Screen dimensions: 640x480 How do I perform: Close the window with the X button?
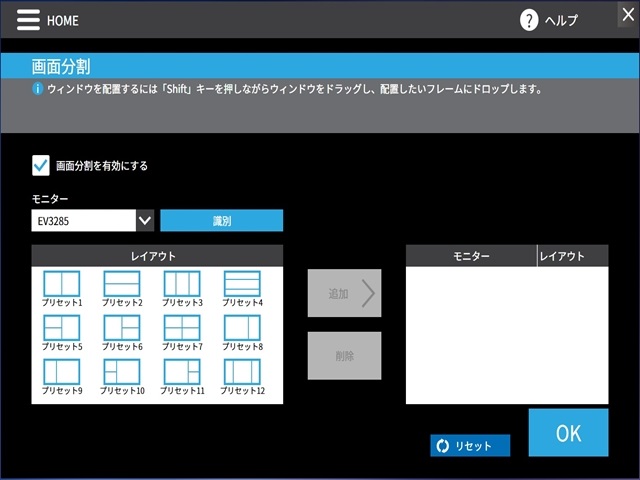point(628,15)
